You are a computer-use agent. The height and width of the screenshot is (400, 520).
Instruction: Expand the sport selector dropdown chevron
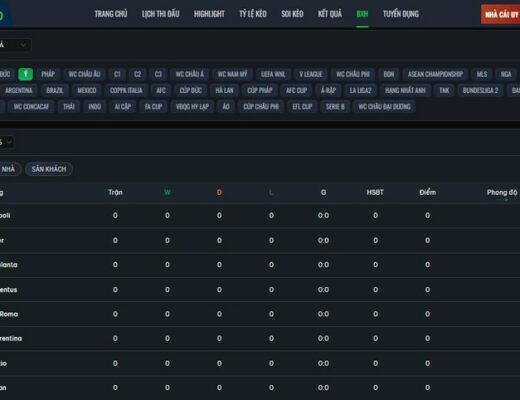(x=23, y=45)
